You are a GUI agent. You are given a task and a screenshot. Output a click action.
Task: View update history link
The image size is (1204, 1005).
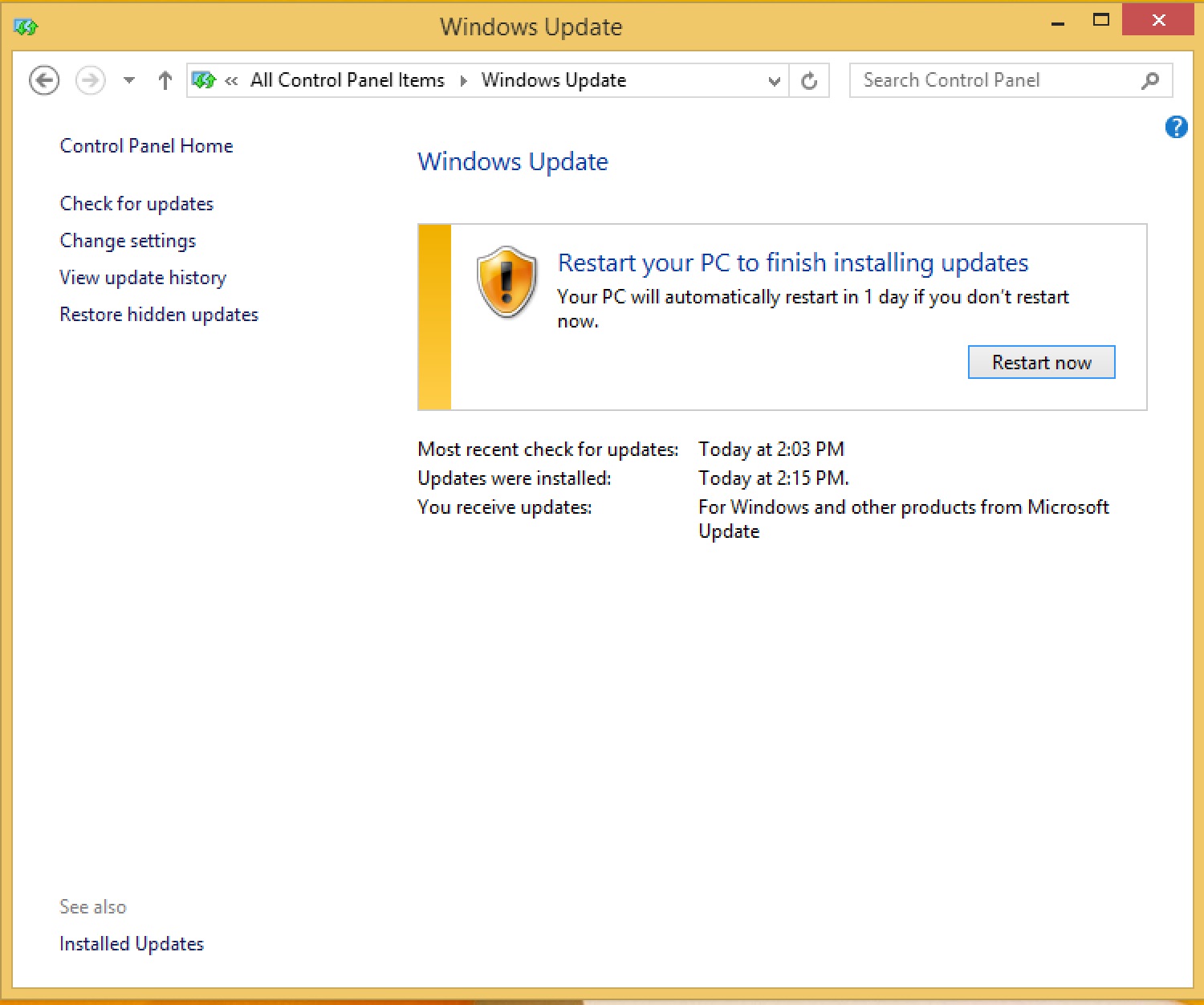point(143,278)
